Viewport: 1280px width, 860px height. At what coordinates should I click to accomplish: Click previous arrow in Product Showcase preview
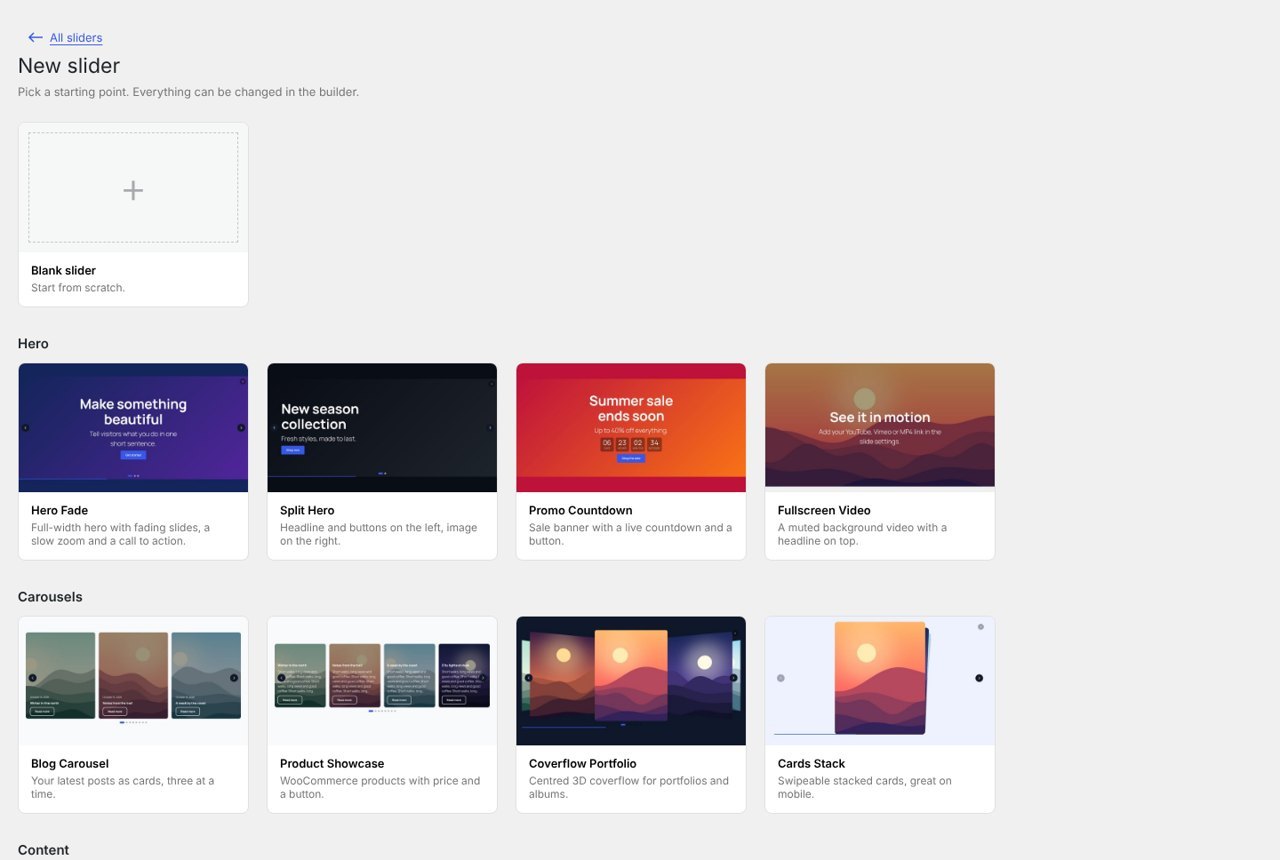(281, 678)
